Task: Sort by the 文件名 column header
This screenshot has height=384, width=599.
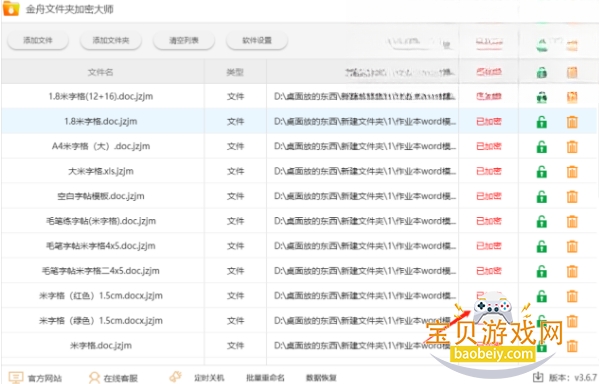Action: [100, 72]
